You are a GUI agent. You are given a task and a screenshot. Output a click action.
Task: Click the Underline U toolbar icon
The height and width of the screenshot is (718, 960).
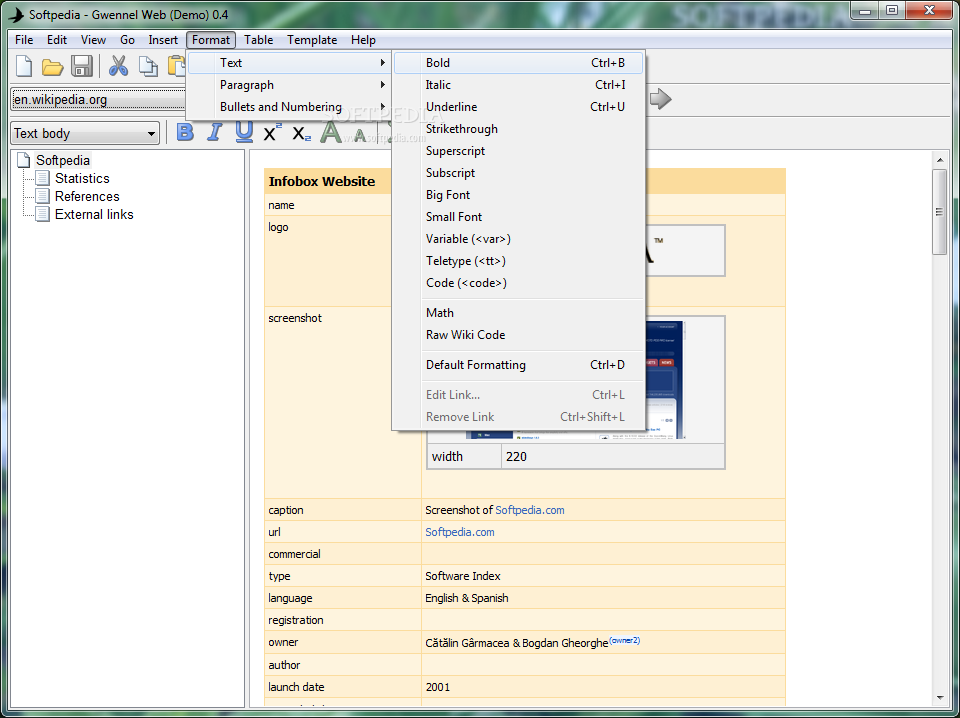pos(244,132)
